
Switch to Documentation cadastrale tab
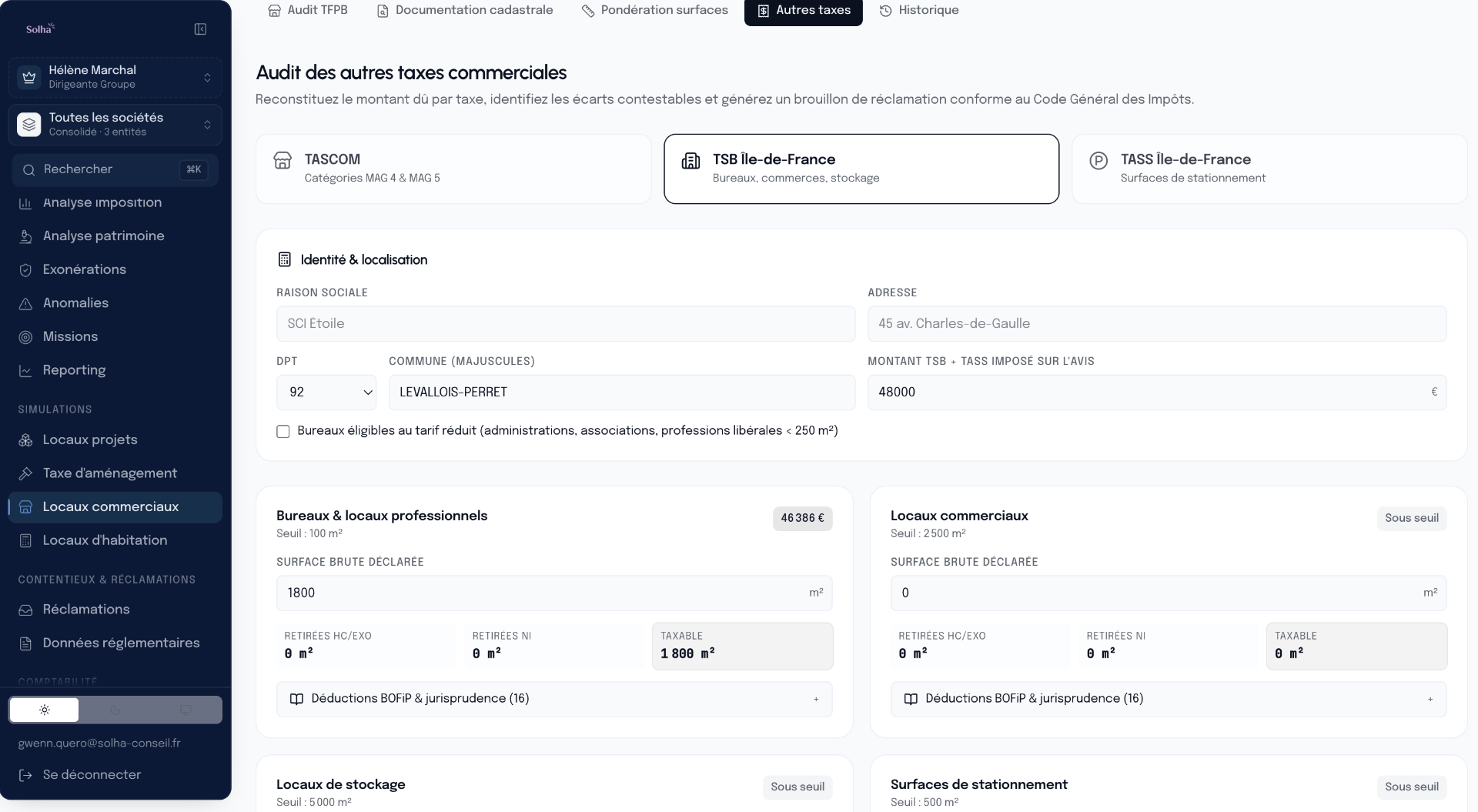point(465,10)
